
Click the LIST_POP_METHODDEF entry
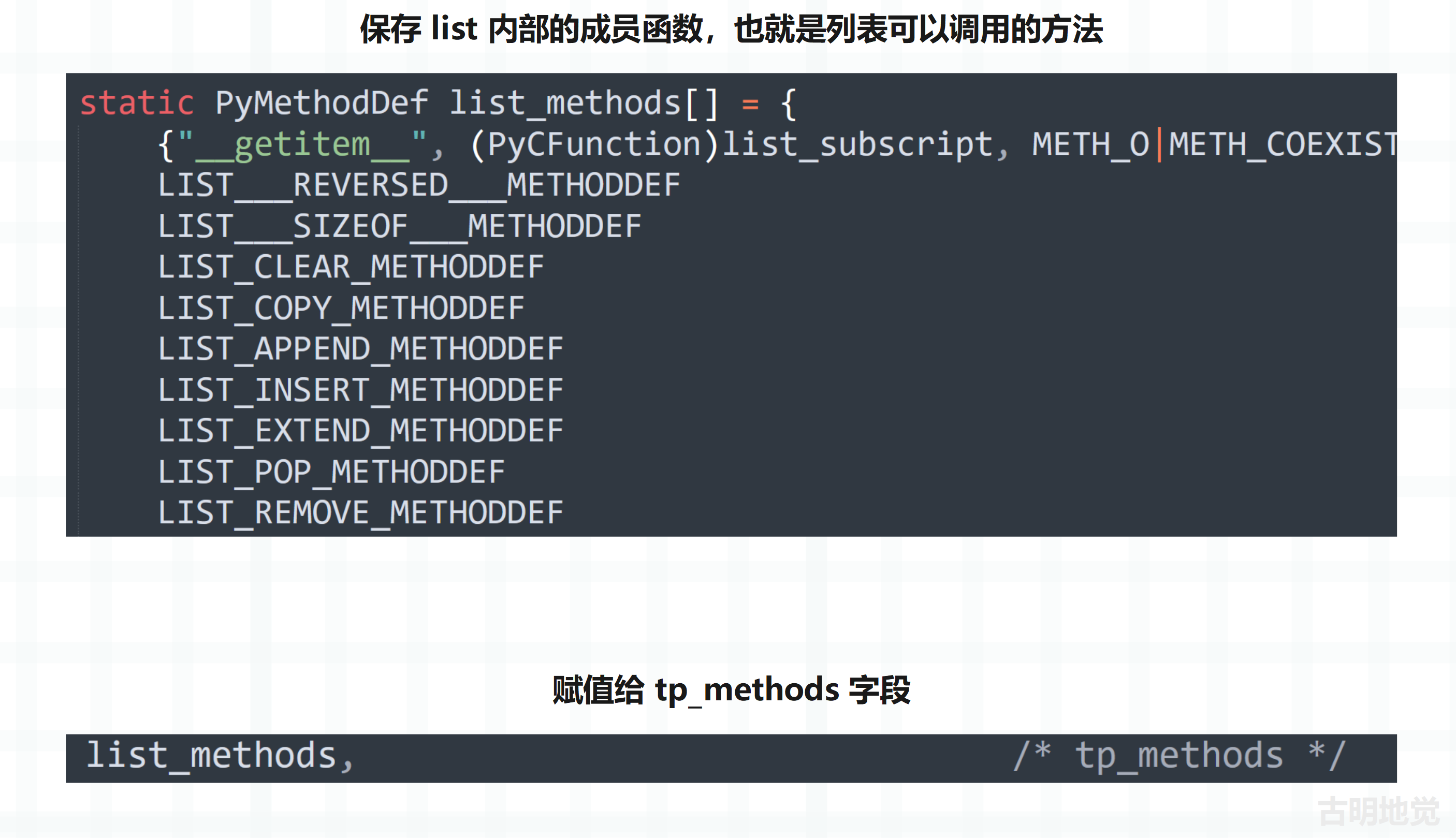tap(331, 473)
